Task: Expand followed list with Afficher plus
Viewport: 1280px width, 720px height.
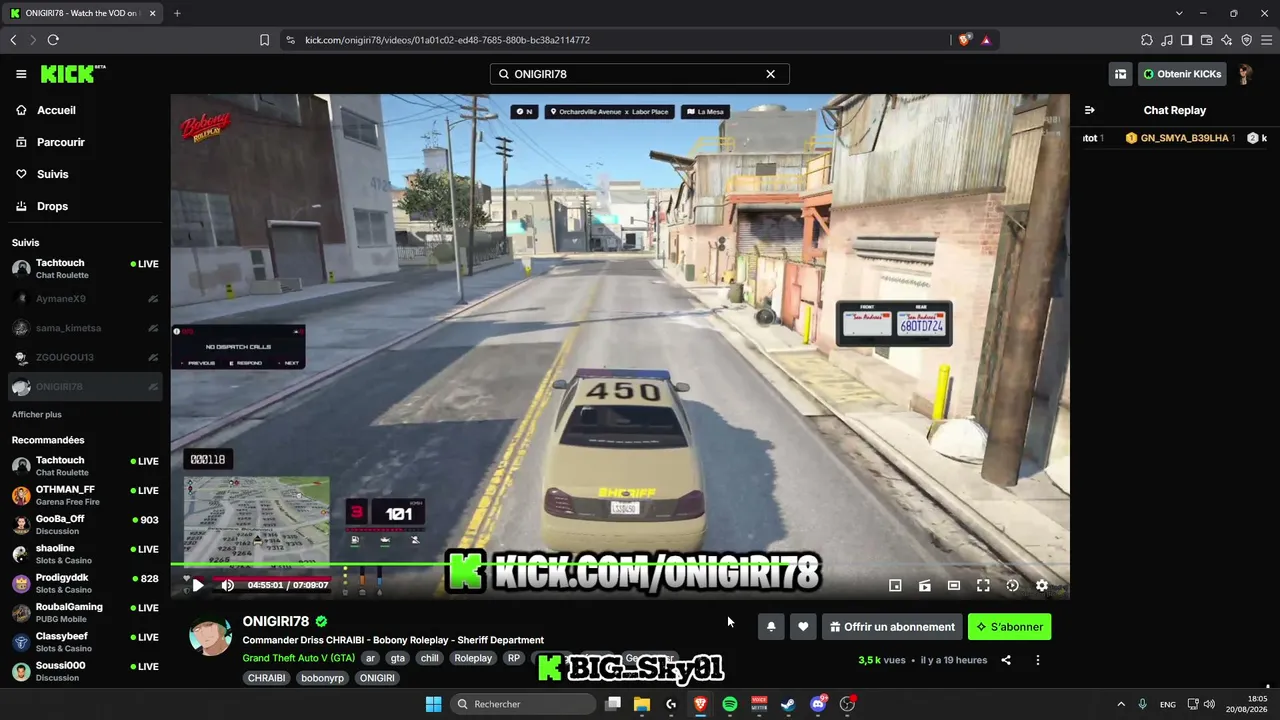Action: point(37,414)
